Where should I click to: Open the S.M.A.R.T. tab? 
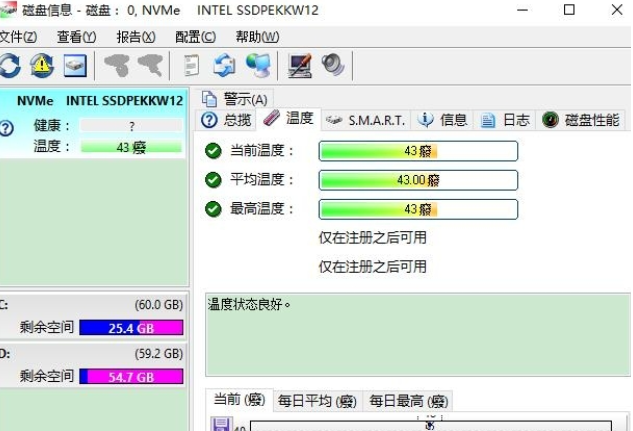(366, 120)
